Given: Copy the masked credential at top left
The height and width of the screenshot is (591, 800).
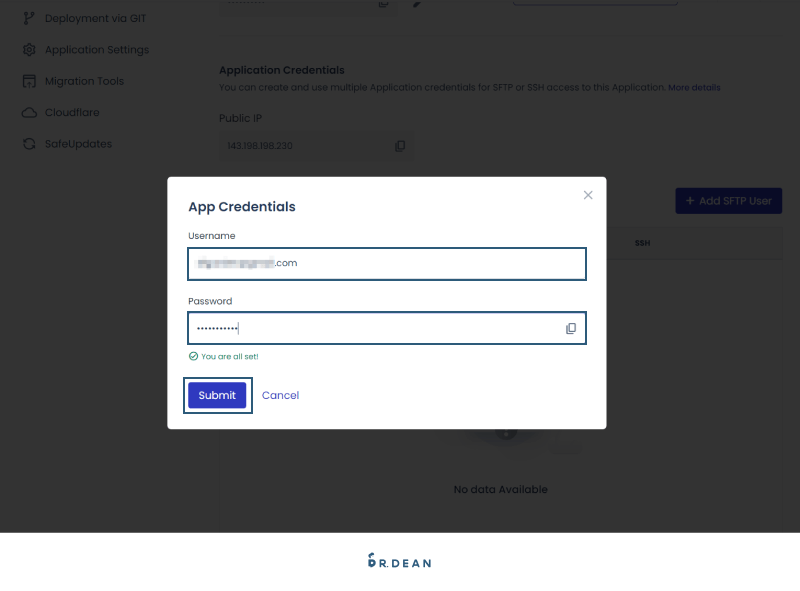Looking at the screenshot, I should pos(383,5).
